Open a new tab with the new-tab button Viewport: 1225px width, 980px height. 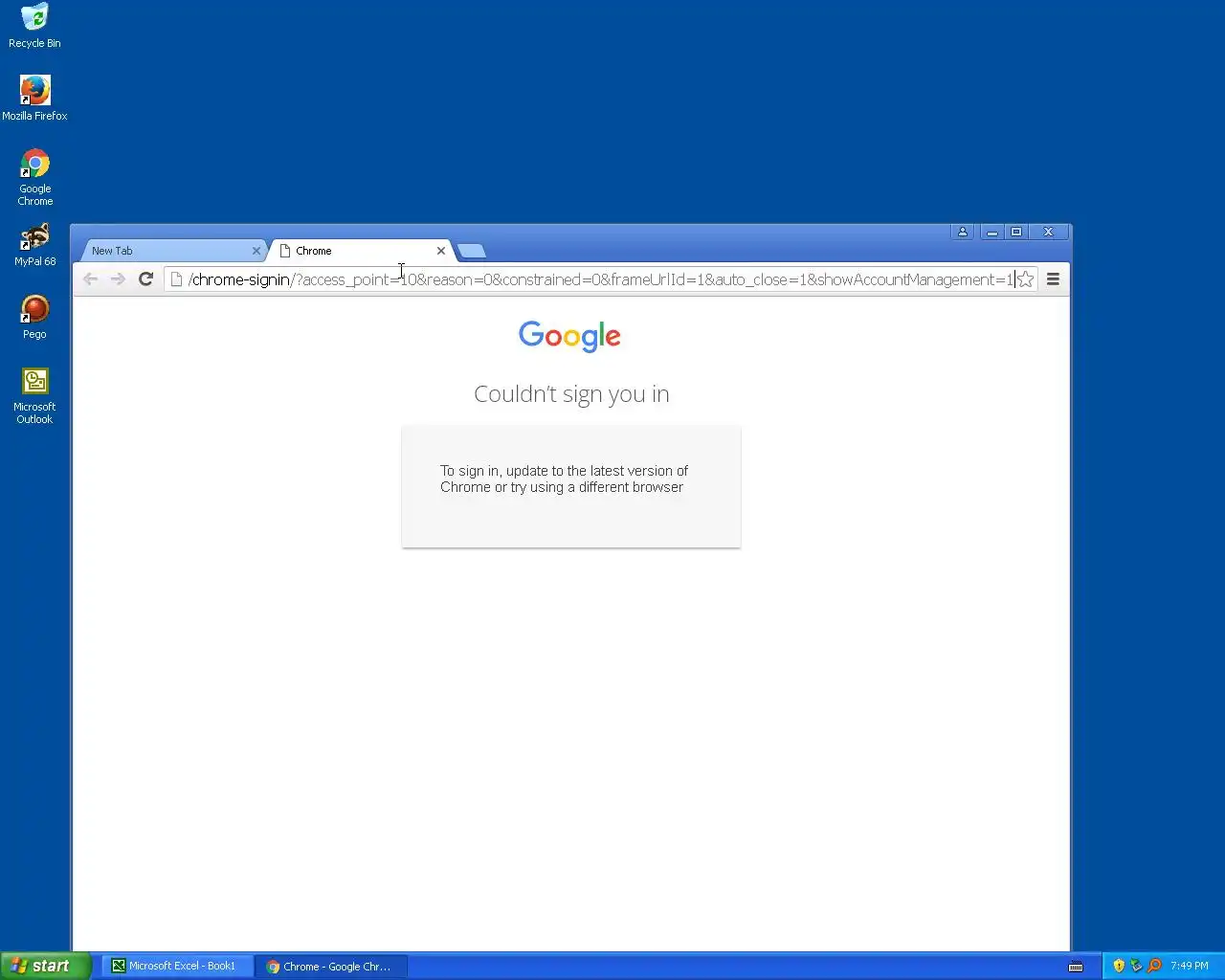tap(471, 251)
